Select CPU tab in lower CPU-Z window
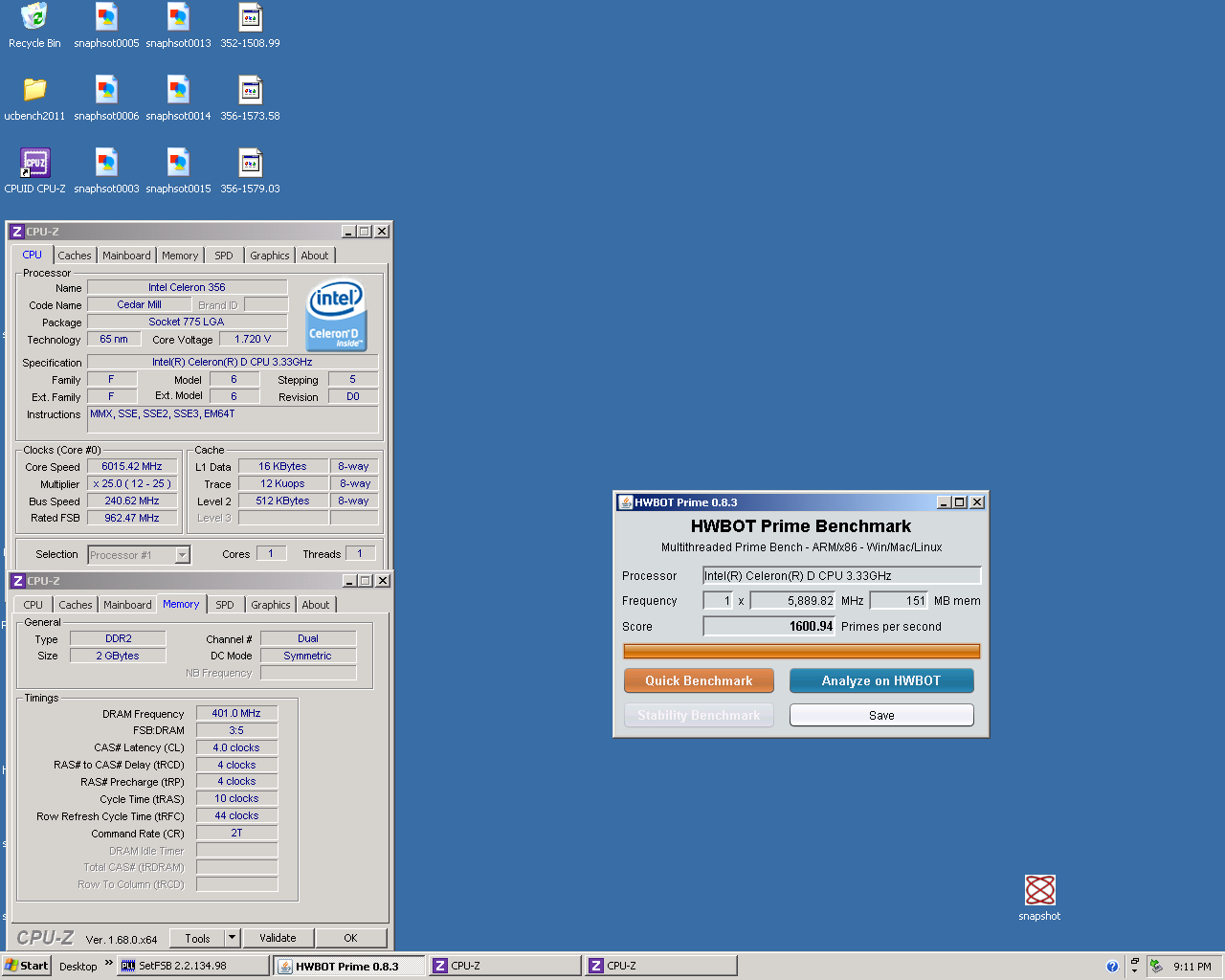Viewport: 1225px width, 980px height. (x=33, y=605)
